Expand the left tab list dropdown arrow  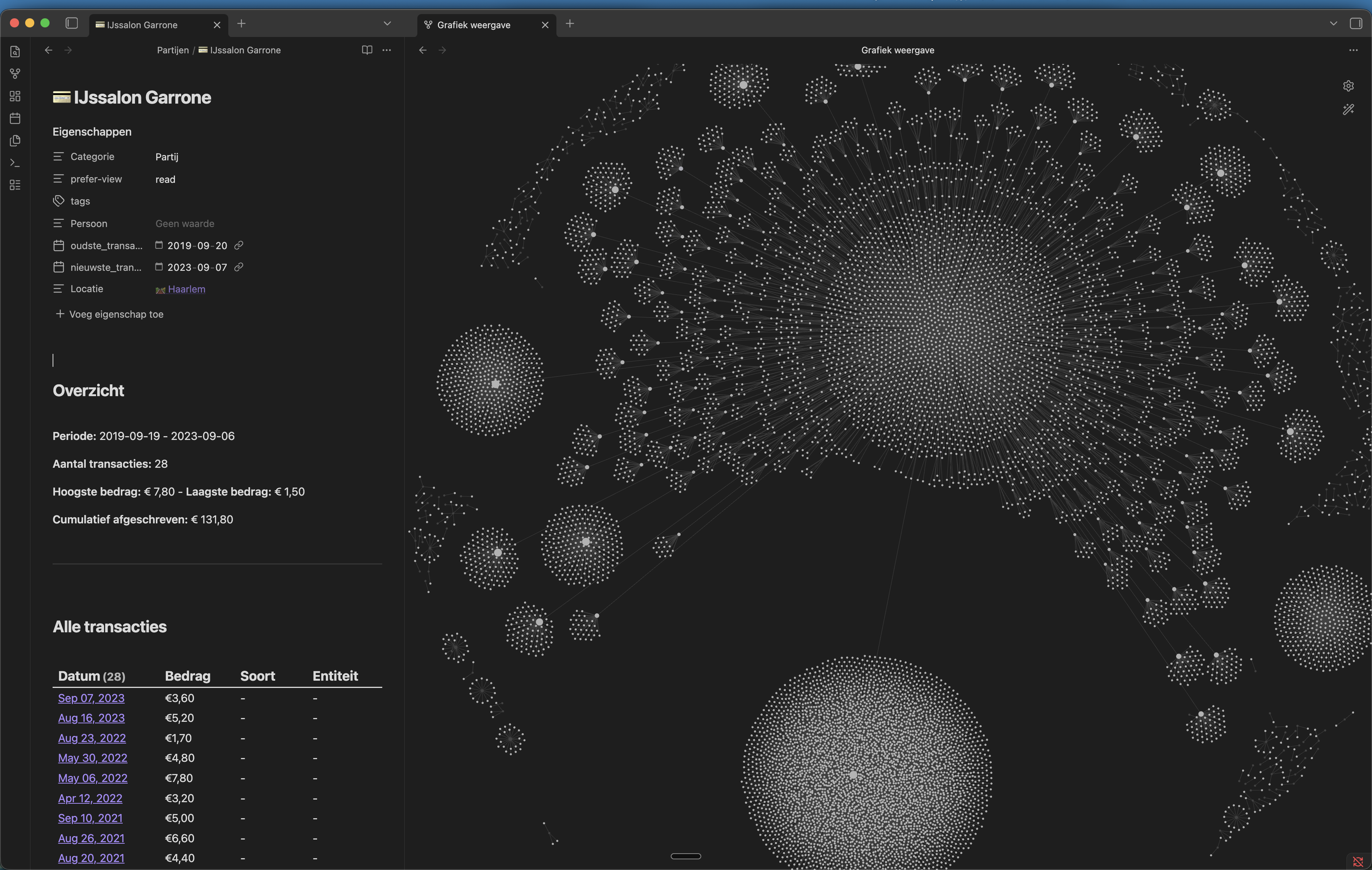click(388, 23)
